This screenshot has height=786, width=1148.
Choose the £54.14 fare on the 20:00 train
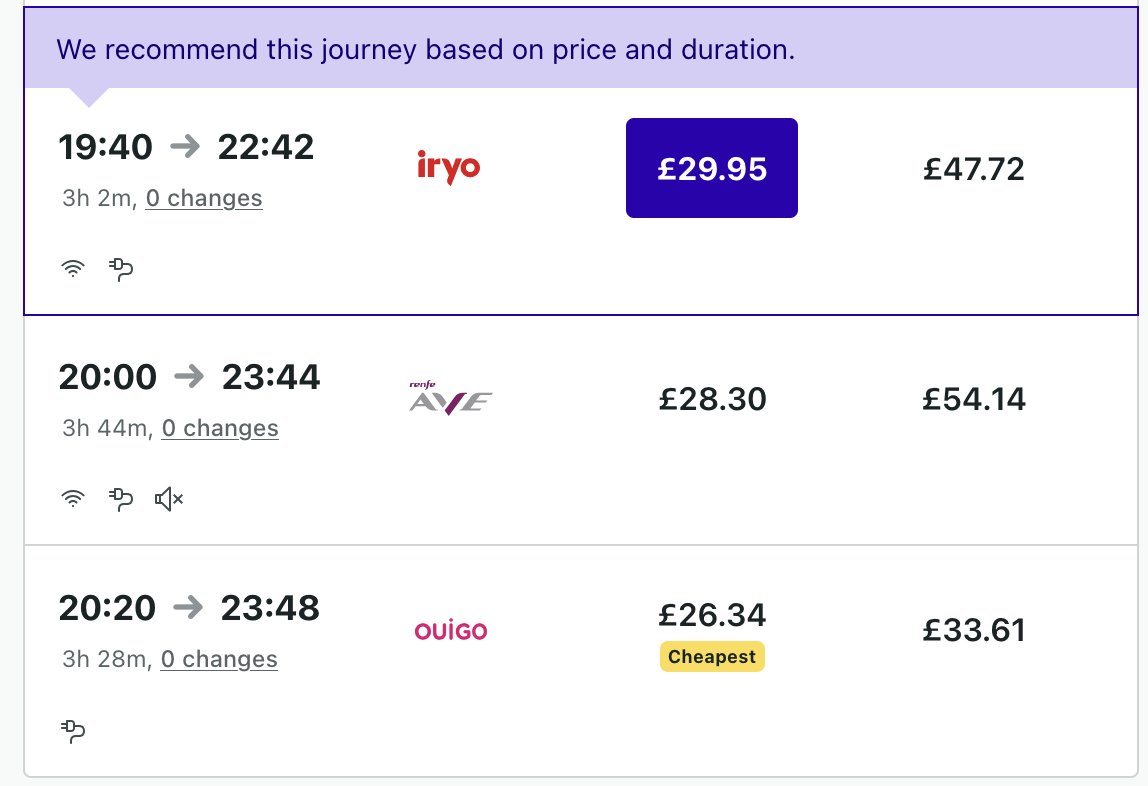coord(974,399)
